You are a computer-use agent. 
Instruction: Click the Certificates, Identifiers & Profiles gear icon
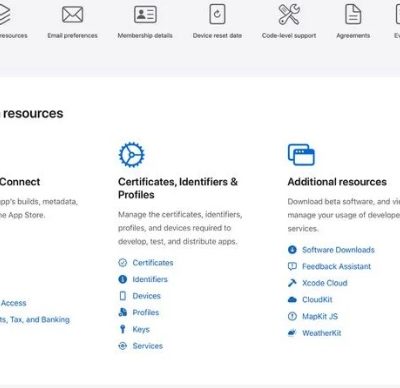(x=132, y=155)
